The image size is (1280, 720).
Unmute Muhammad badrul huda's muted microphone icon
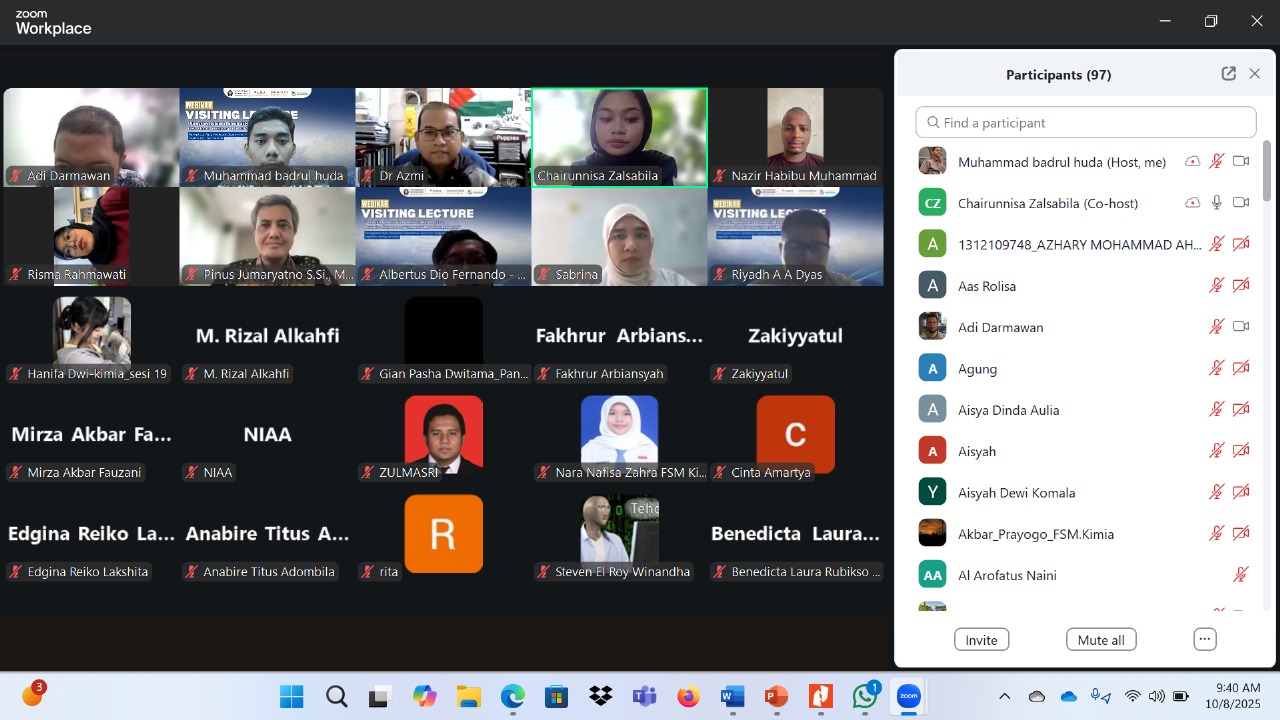click(x=1216, y=161)
